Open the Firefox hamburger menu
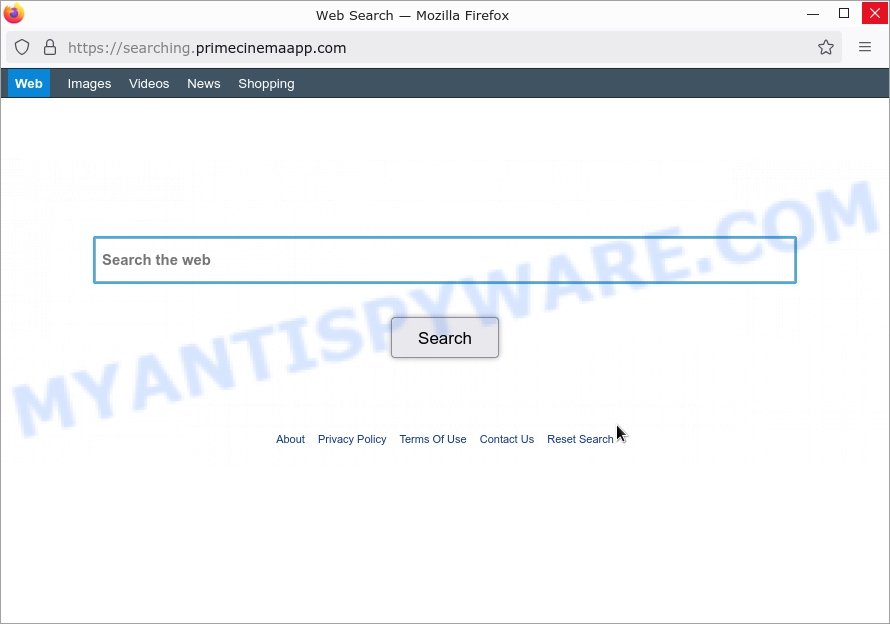Viewport: 890px width, 624px height. tap(864, 47)
